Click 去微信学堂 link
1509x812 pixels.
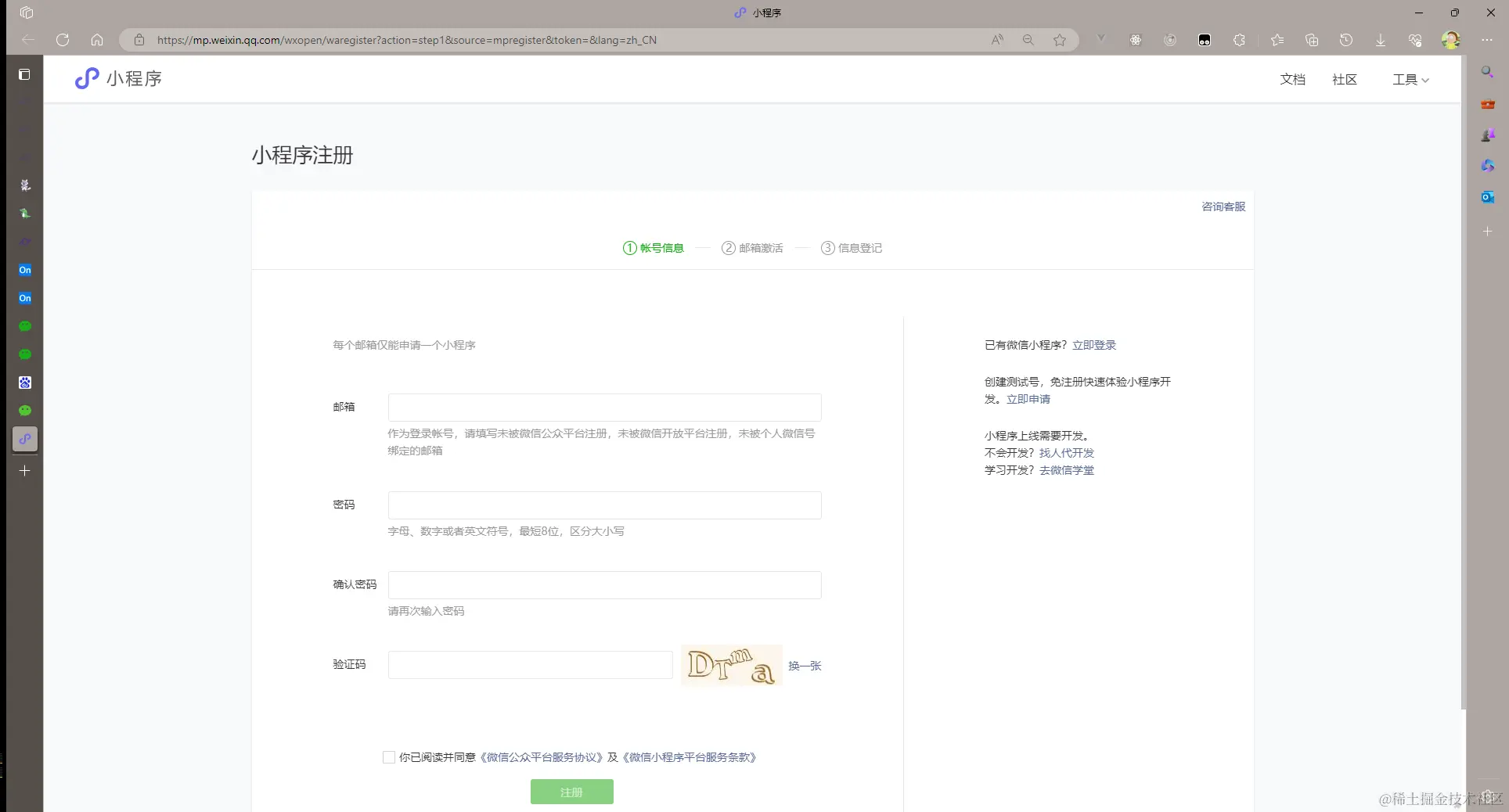(x=1067, y=470)
